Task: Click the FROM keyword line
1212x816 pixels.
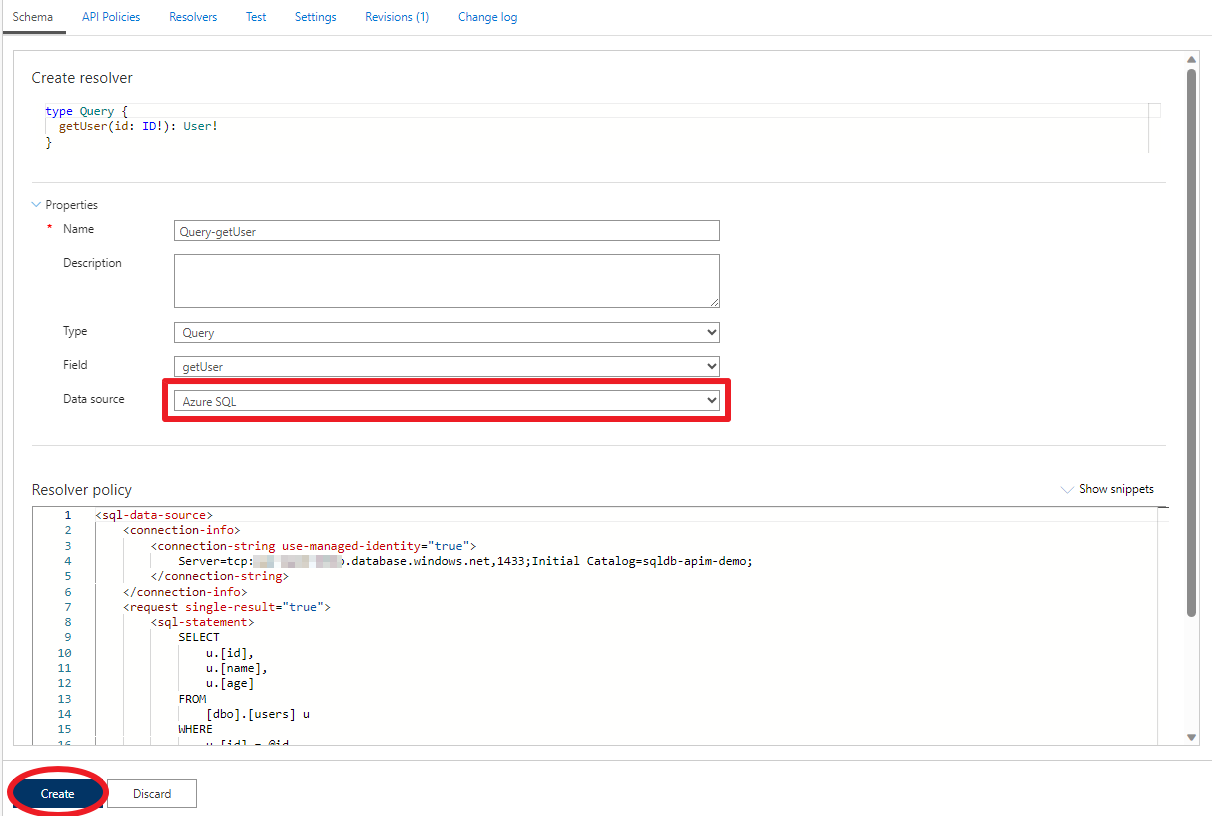Action: 192,699
